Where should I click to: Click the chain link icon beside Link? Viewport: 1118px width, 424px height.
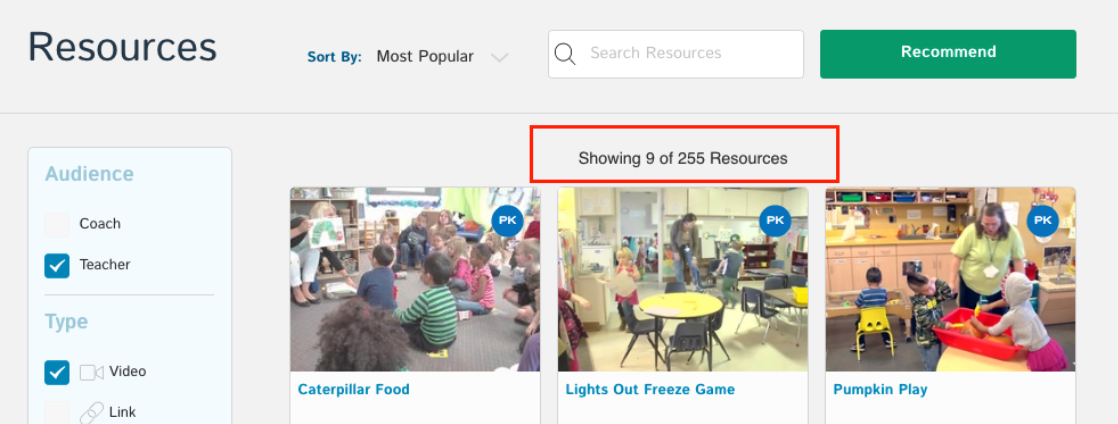[x=91, y=413]
